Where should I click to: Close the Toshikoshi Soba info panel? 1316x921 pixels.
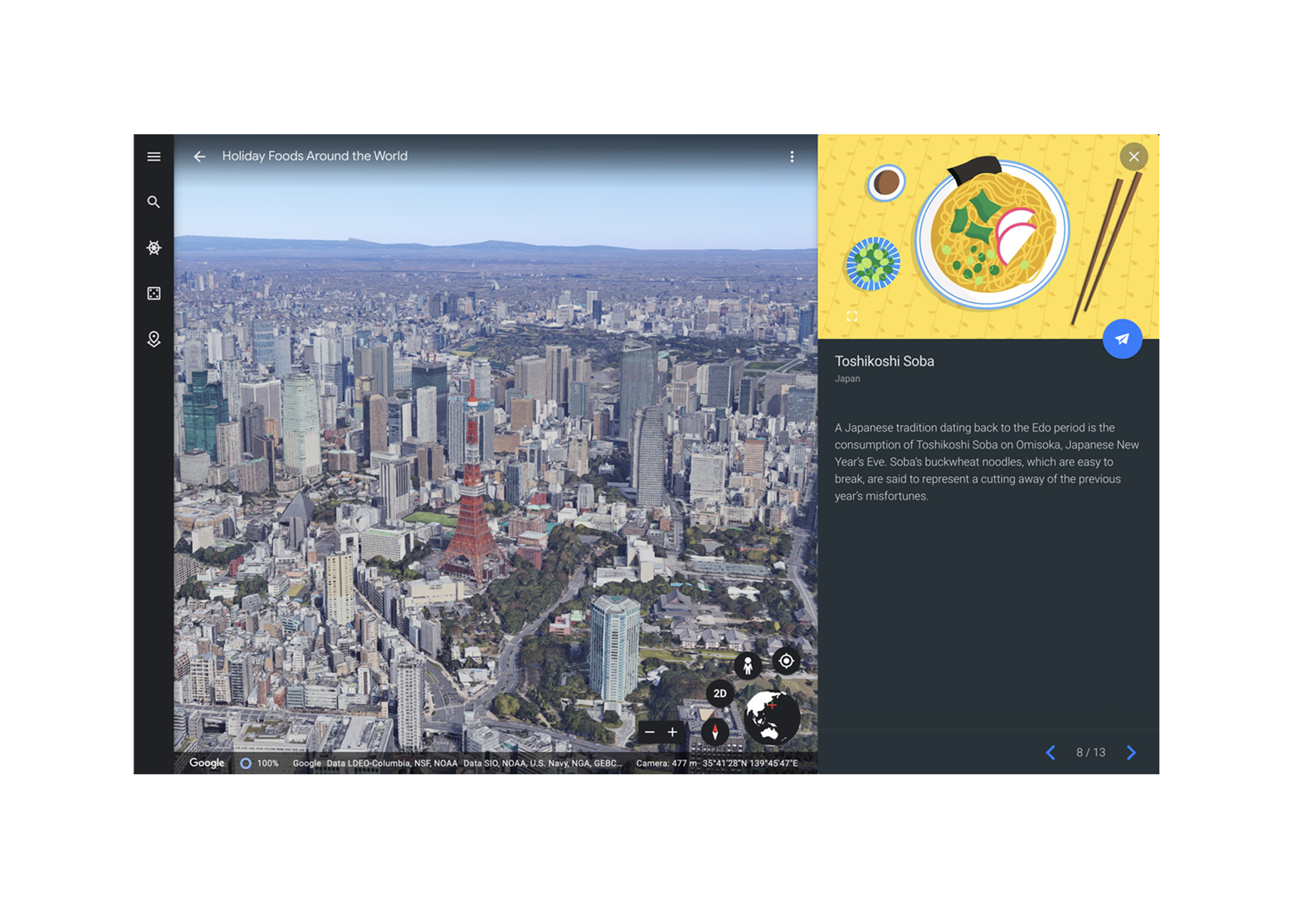pos(1133,157)
